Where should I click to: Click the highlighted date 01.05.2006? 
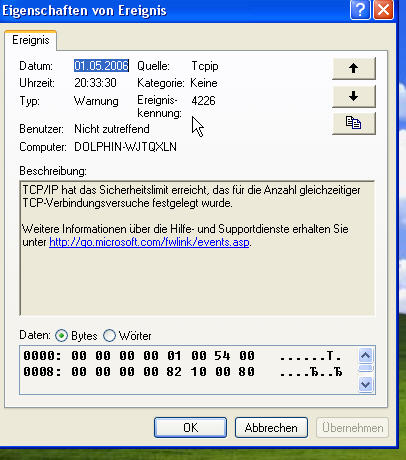click(x=101, y=66)
